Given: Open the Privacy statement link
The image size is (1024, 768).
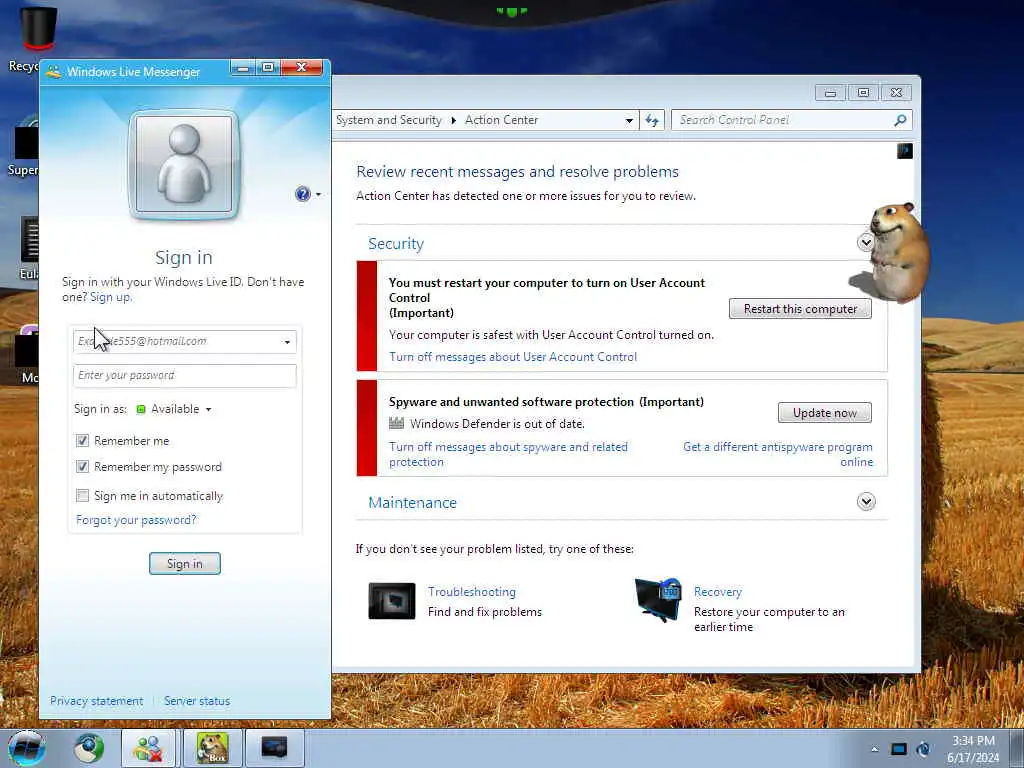Looking at the screenshot, I should [x=97, y=701].
